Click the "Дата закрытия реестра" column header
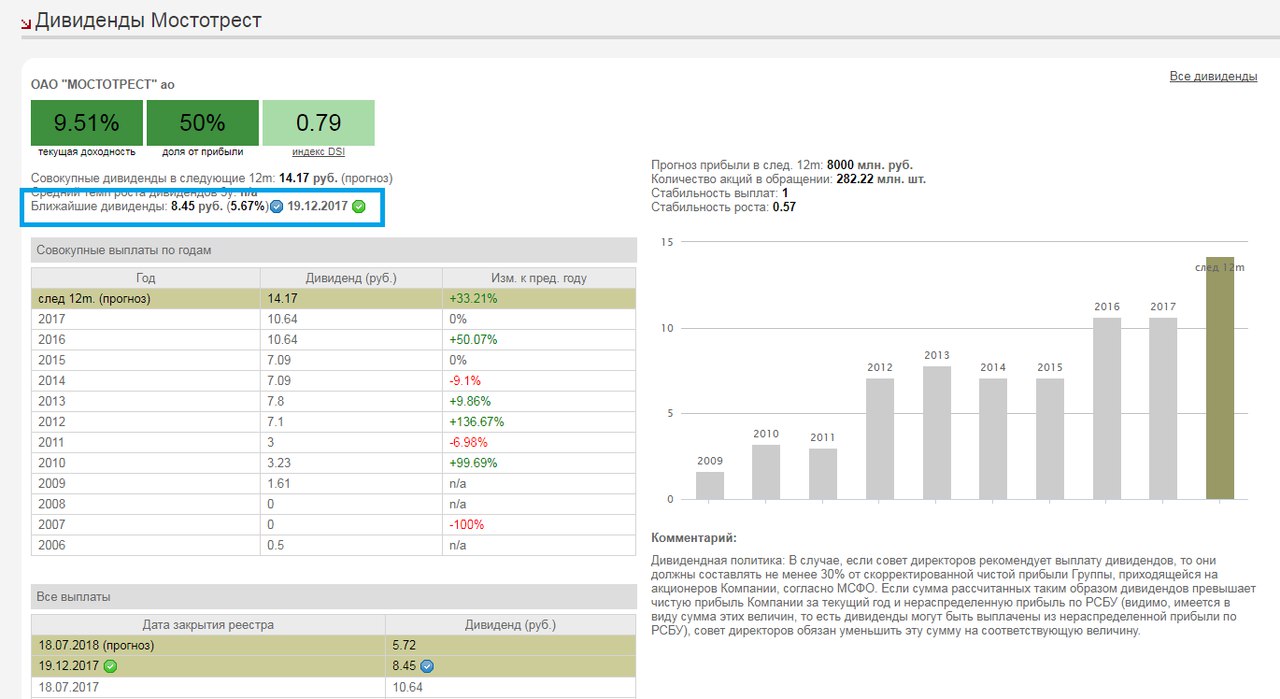The image size is (1280, 699). click(208, 625)
